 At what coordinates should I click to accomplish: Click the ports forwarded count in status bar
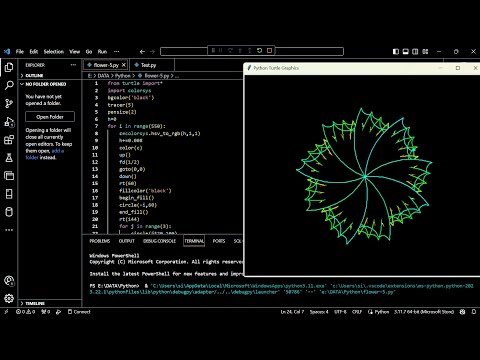pyautogui.click(x=45, y=312)
